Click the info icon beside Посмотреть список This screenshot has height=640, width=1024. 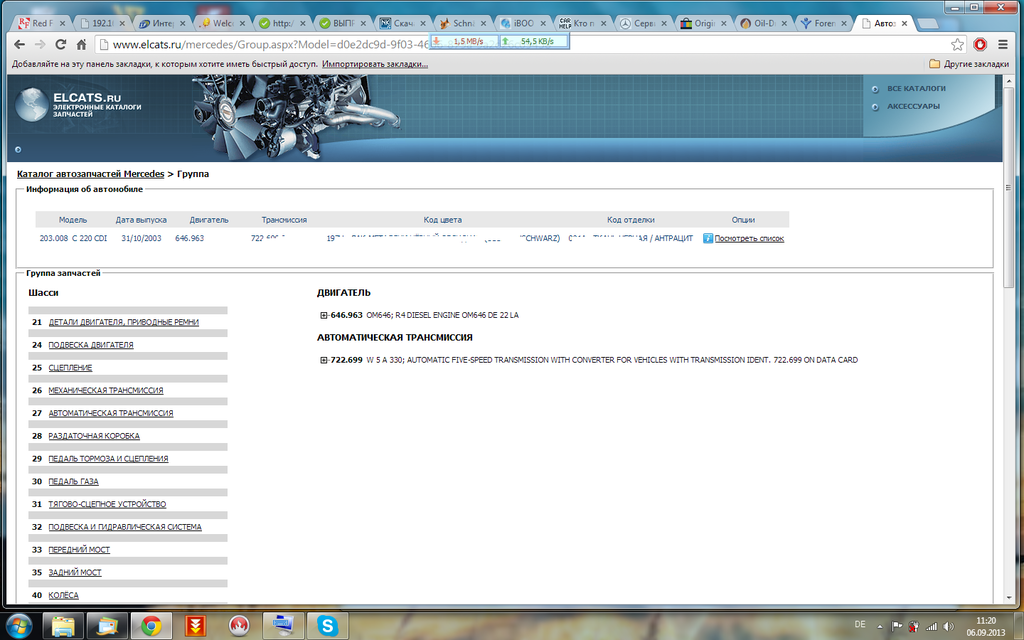708,238
